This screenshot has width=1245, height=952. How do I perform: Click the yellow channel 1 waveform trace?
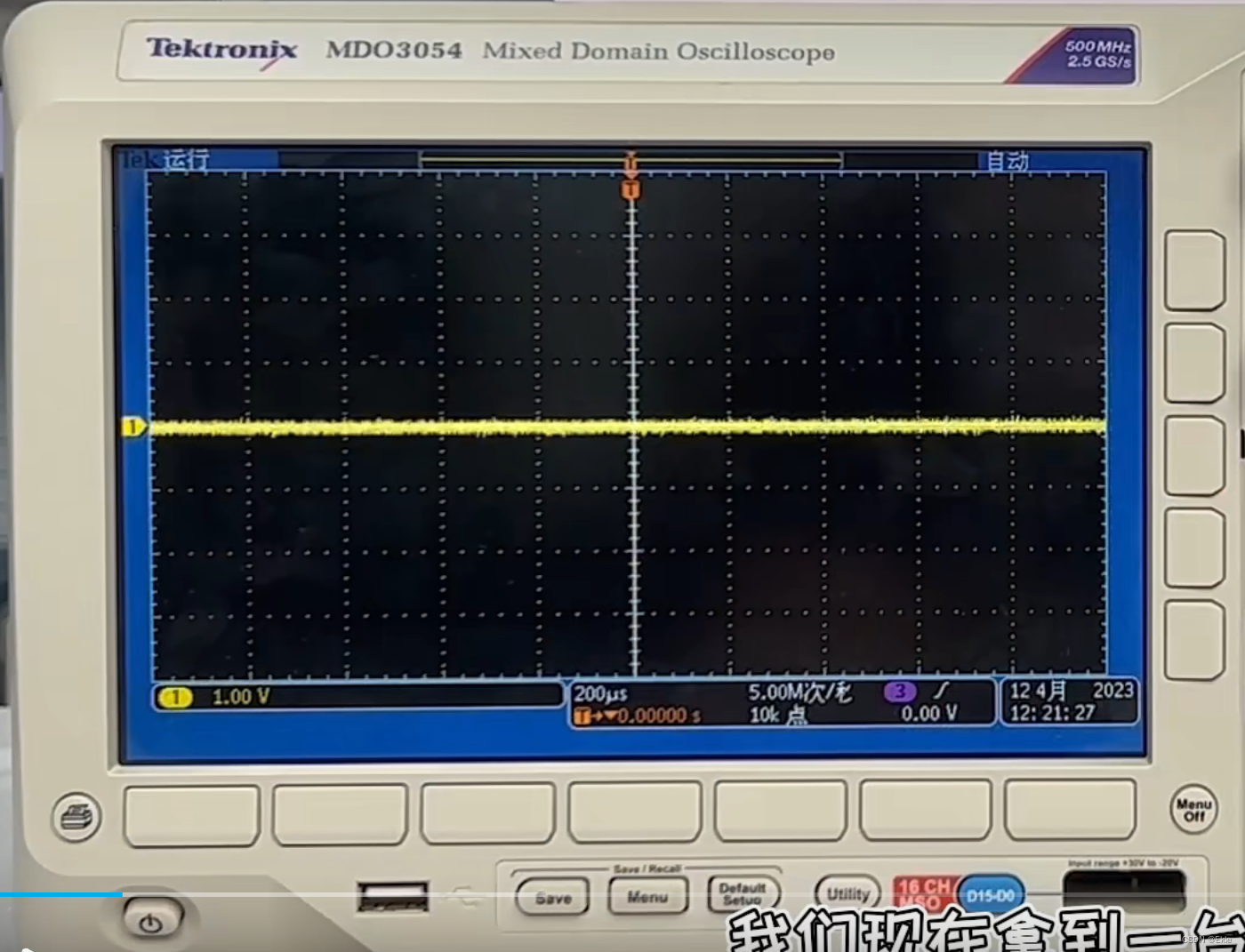point(628,428)
